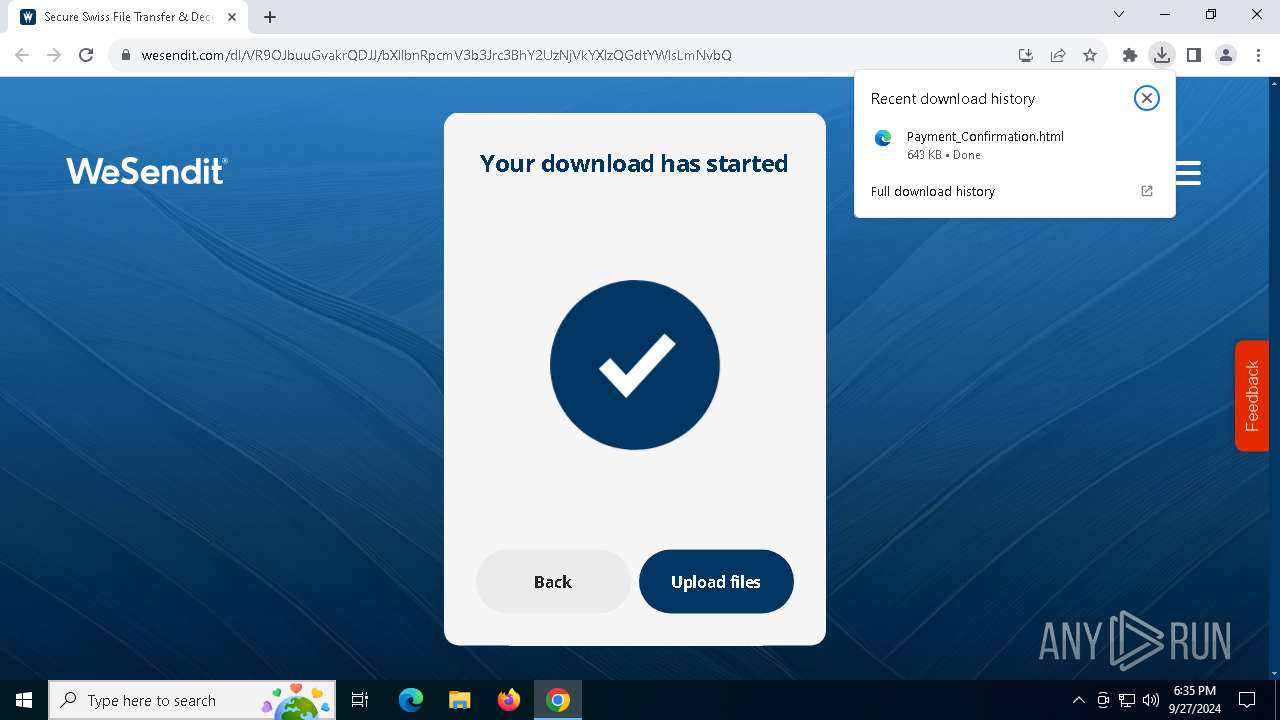Show hidden system tray icons
This screenshot has height=720, width=1280.
1078,700
